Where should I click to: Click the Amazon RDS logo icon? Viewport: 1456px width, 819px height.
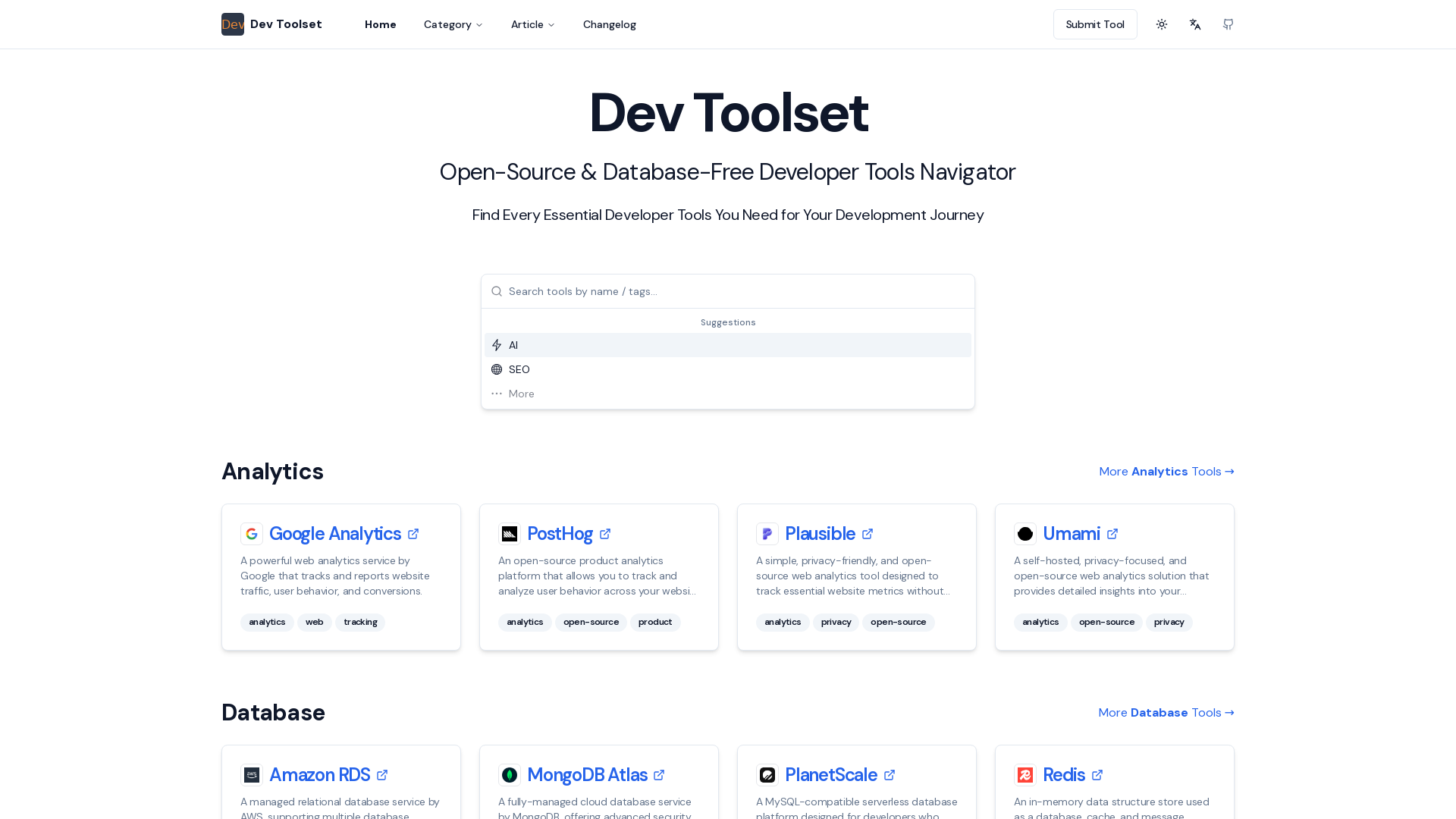[252, 775]
